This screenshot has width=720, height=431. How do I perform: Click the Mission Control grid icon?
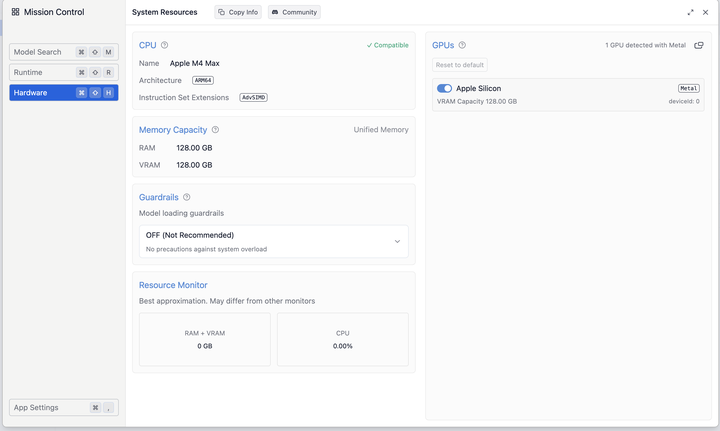point(15,12)
